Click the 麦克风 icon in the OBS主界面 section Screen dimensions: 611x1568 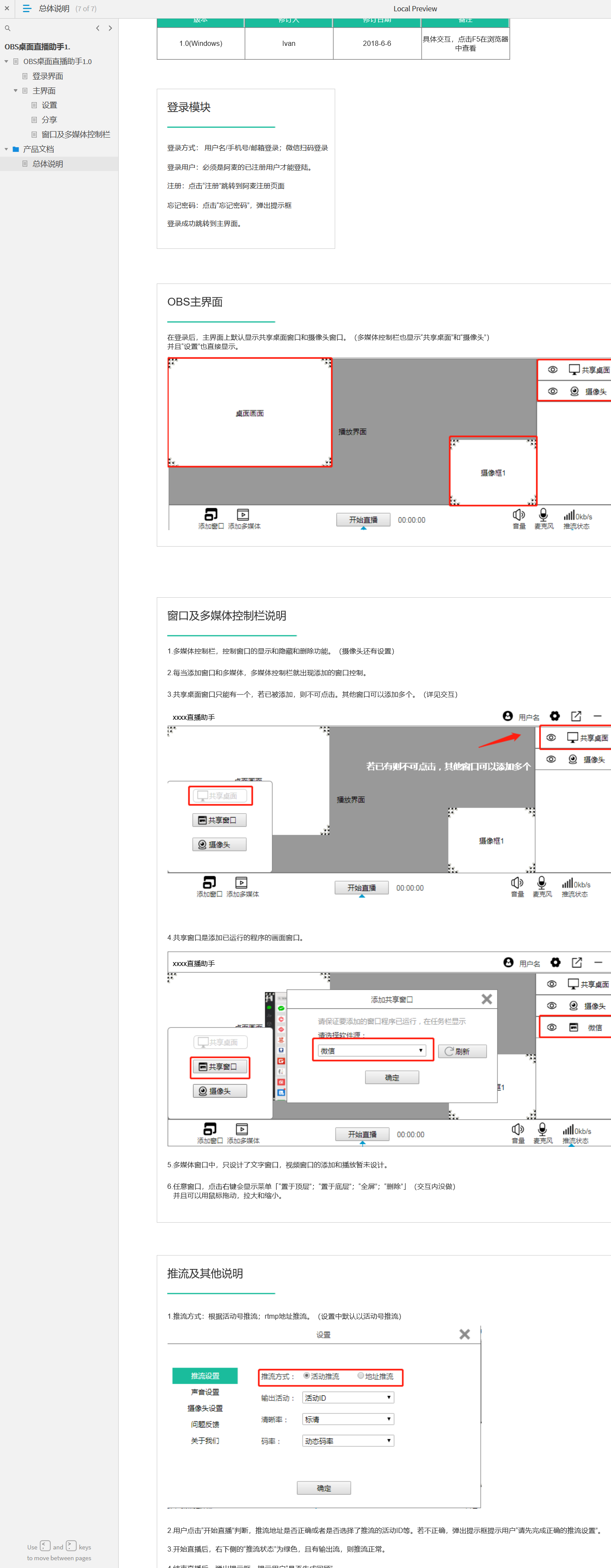[x=543, y=514]
